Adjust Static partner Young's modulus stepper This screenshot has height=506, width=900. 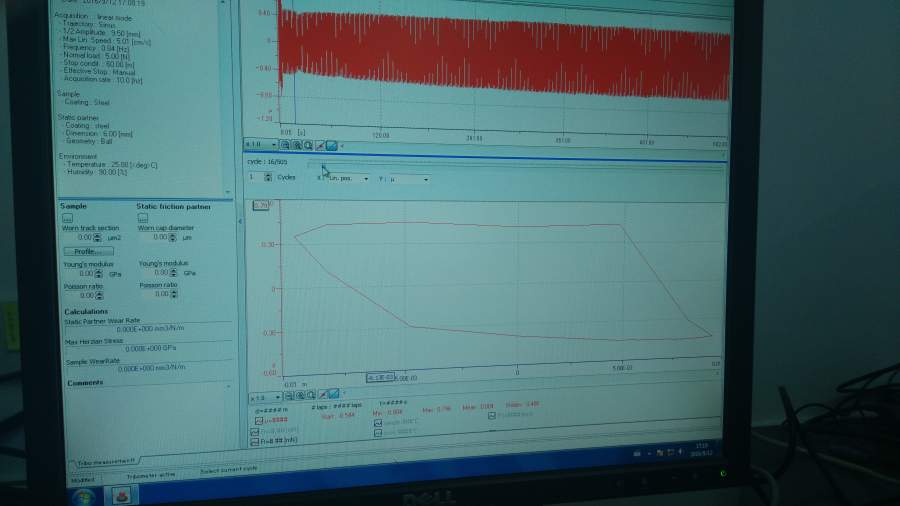click(173, 273)
